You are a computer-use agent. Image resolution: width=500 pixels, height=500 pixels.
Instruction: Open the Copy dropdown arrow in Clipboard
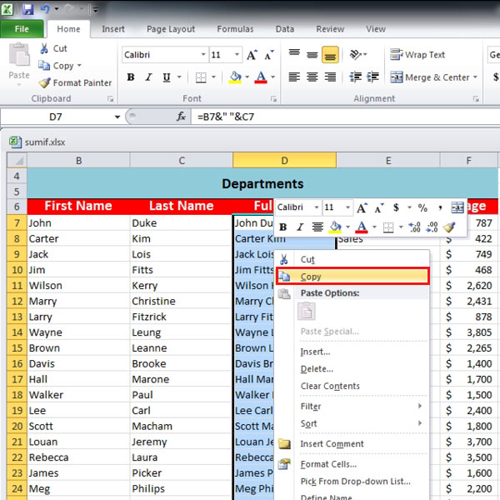click(79, 65)
